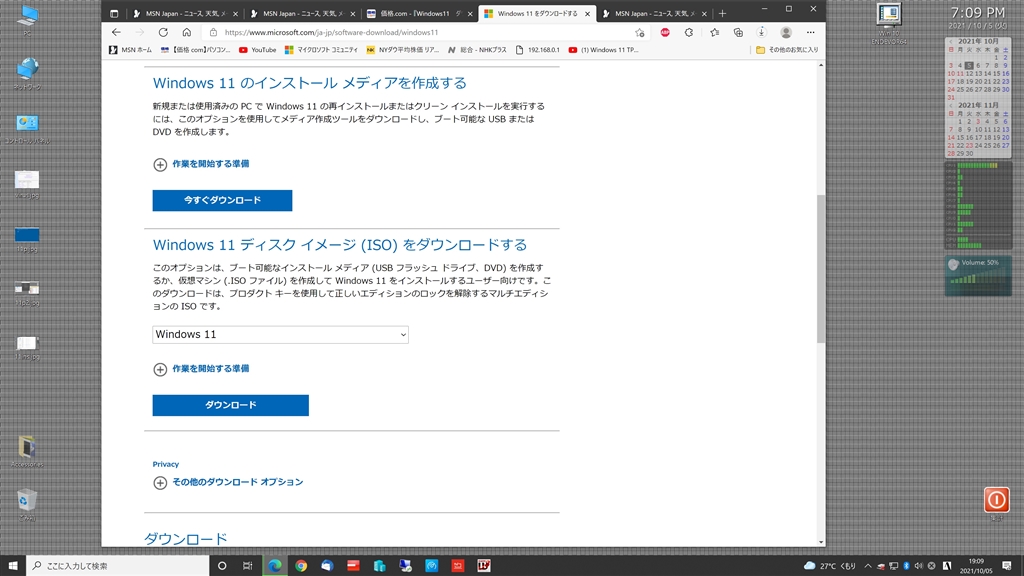Open the taskbar volume speaker icon
The height and width of the screenshot is (576, 1024).
point(919,566)
